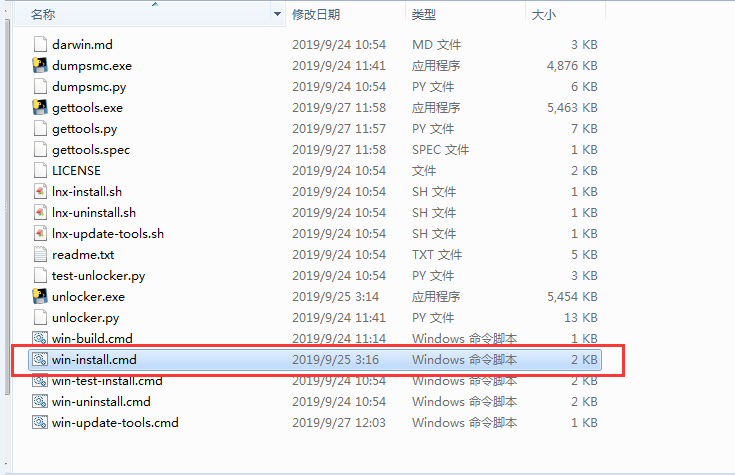Click the vertical scrollbar on left edge

click(x=5, y=200)
